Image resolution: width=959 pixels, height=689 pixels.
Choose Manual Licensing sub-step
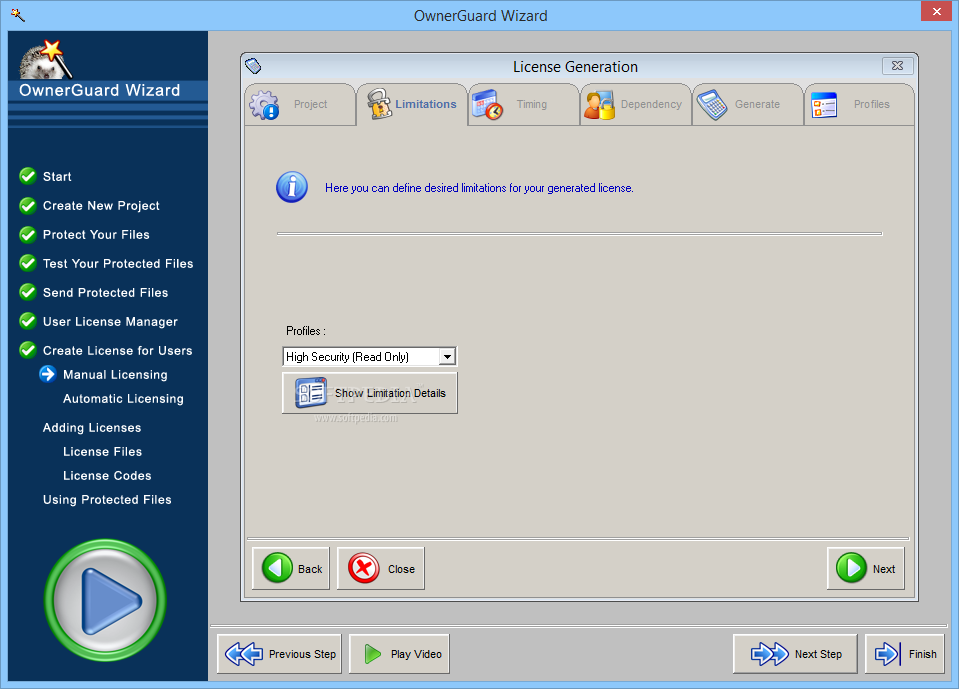tap(115, 375)
